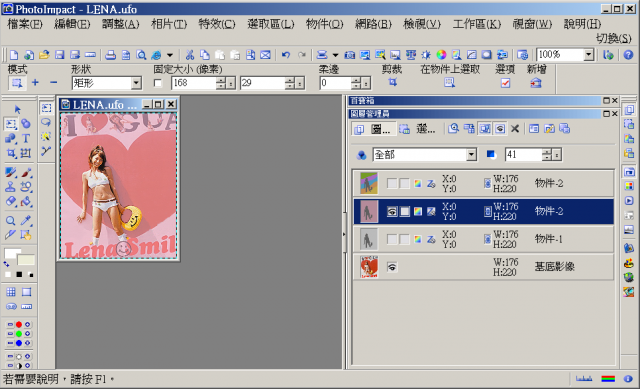Print with the printer icon
This screenshot has height=389, width=640.
click(111, 55)
